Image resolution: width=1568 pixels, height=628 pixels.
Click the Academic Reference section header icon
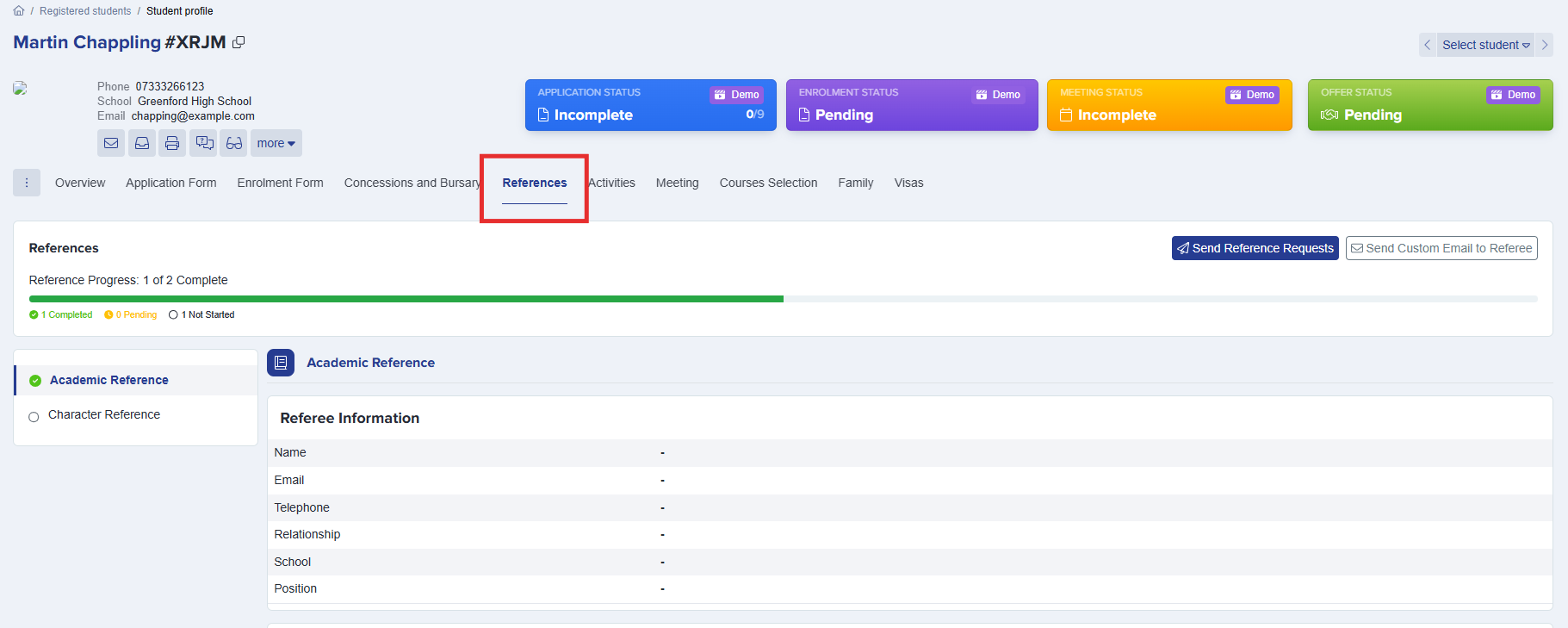[281, 363]
